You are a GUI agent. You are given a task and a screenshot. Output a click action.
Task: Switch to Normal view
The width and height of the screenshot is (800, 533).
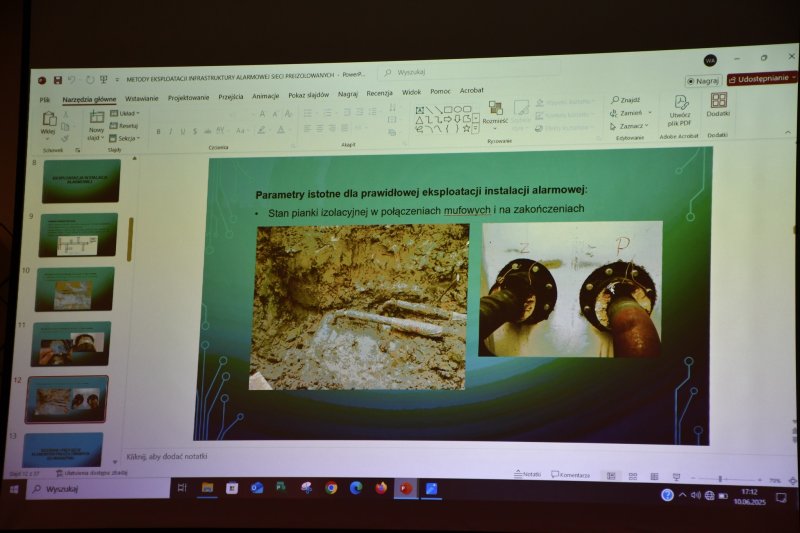611,476
